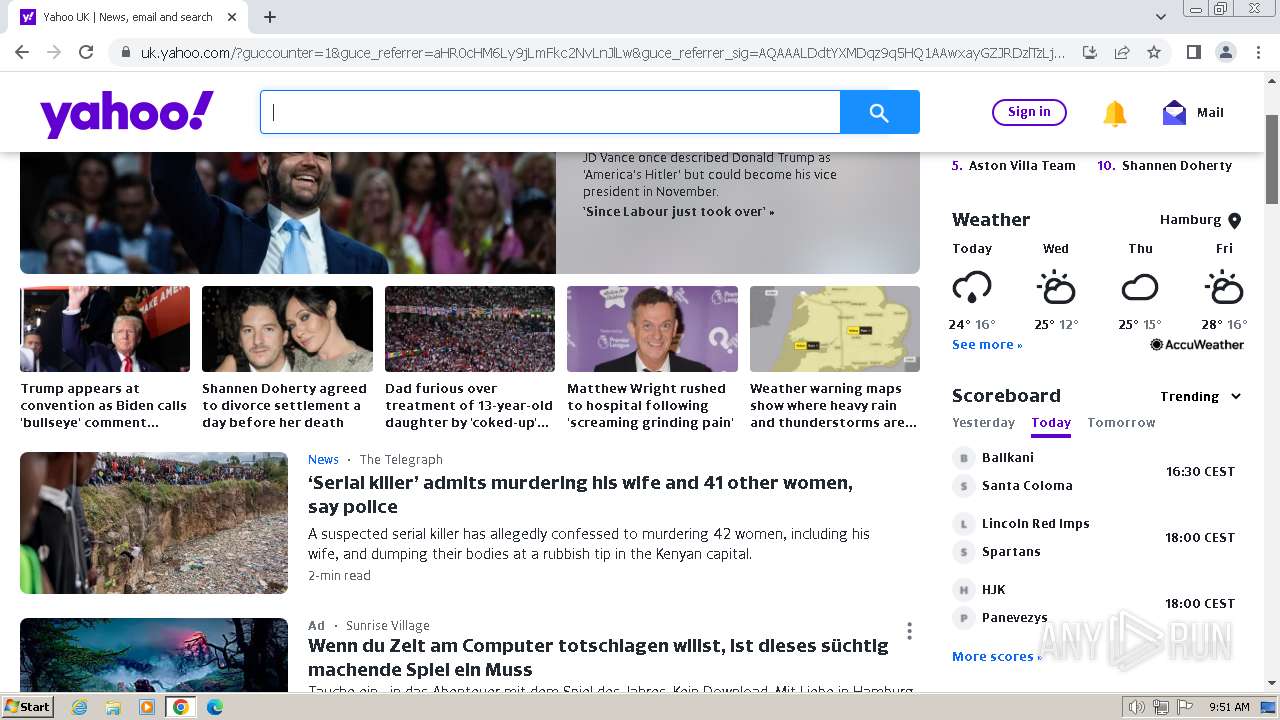1280x720 pixels.
Task: Open the More scores link
Action: tap(997, 657)
